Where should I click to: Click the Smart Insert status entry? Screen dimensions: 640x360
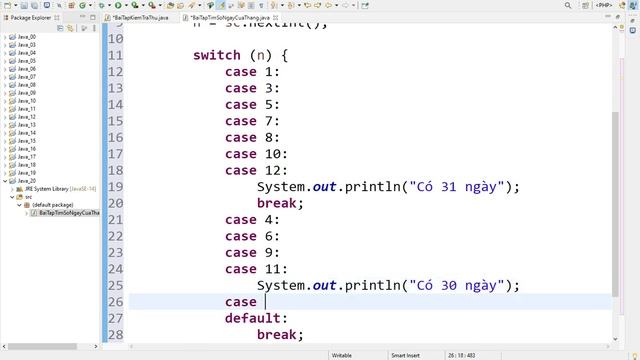coord(405,356)
